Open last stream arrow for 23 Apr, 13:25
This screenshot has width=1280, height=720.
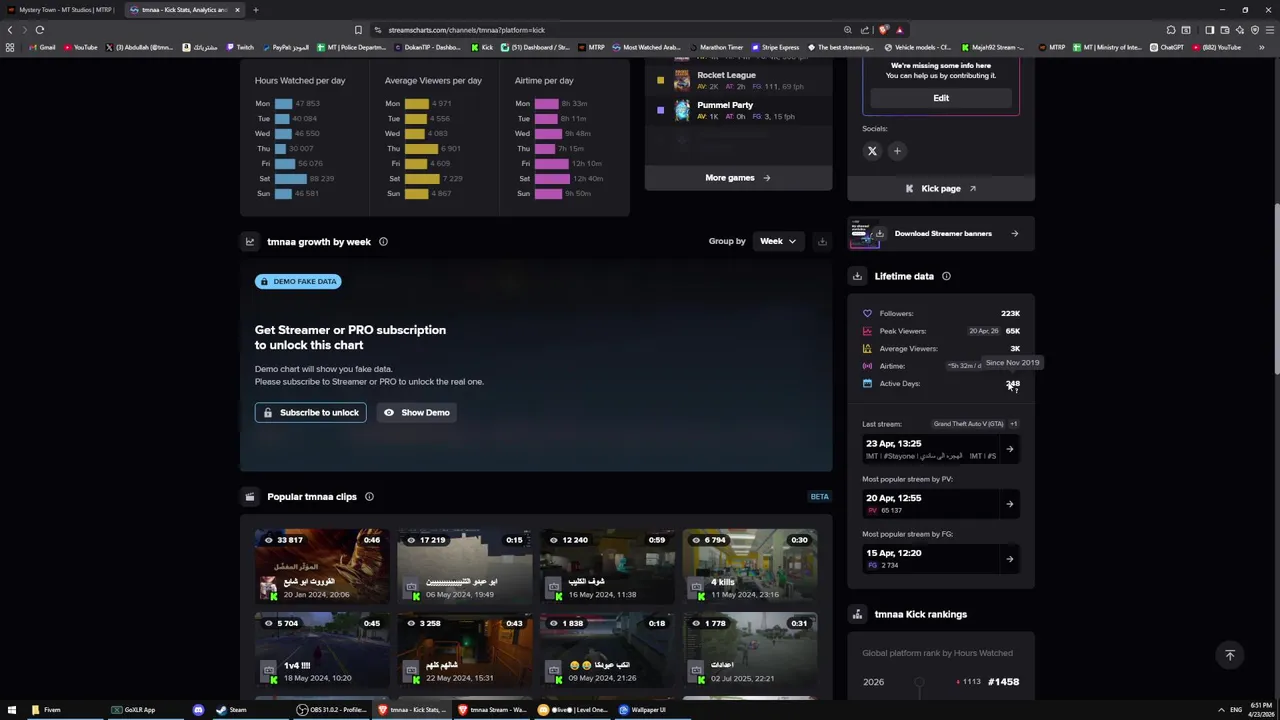[x=1009, y=449]
